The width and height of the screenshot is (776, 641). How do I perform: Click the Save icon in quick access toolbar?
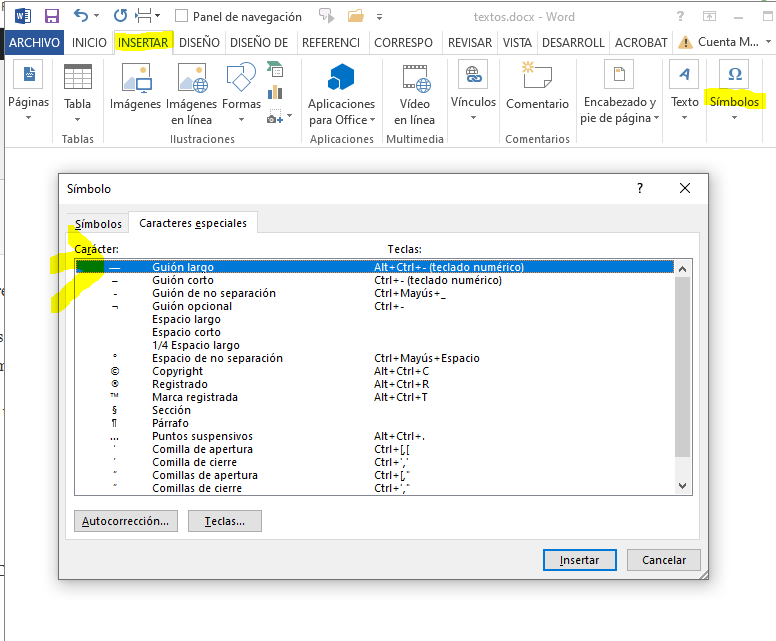tap(51, 16)
